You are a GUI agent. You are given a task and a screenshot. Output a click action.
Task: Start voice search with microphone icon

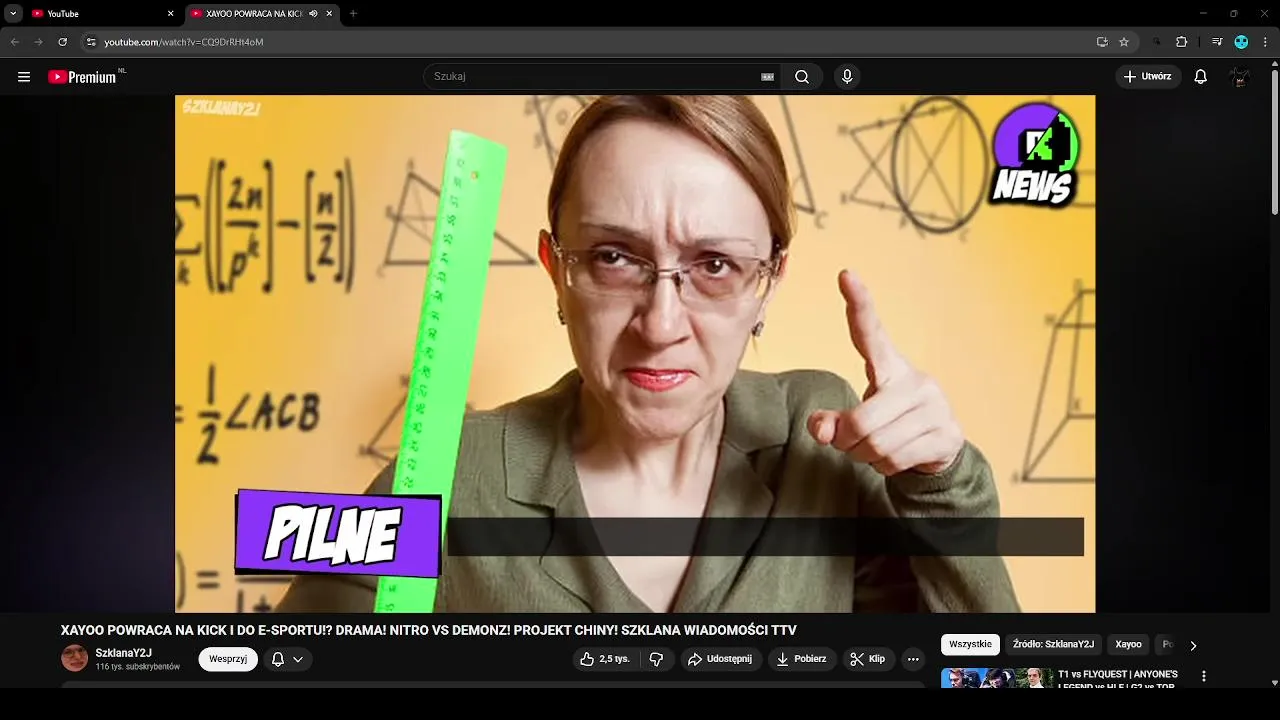847,77
